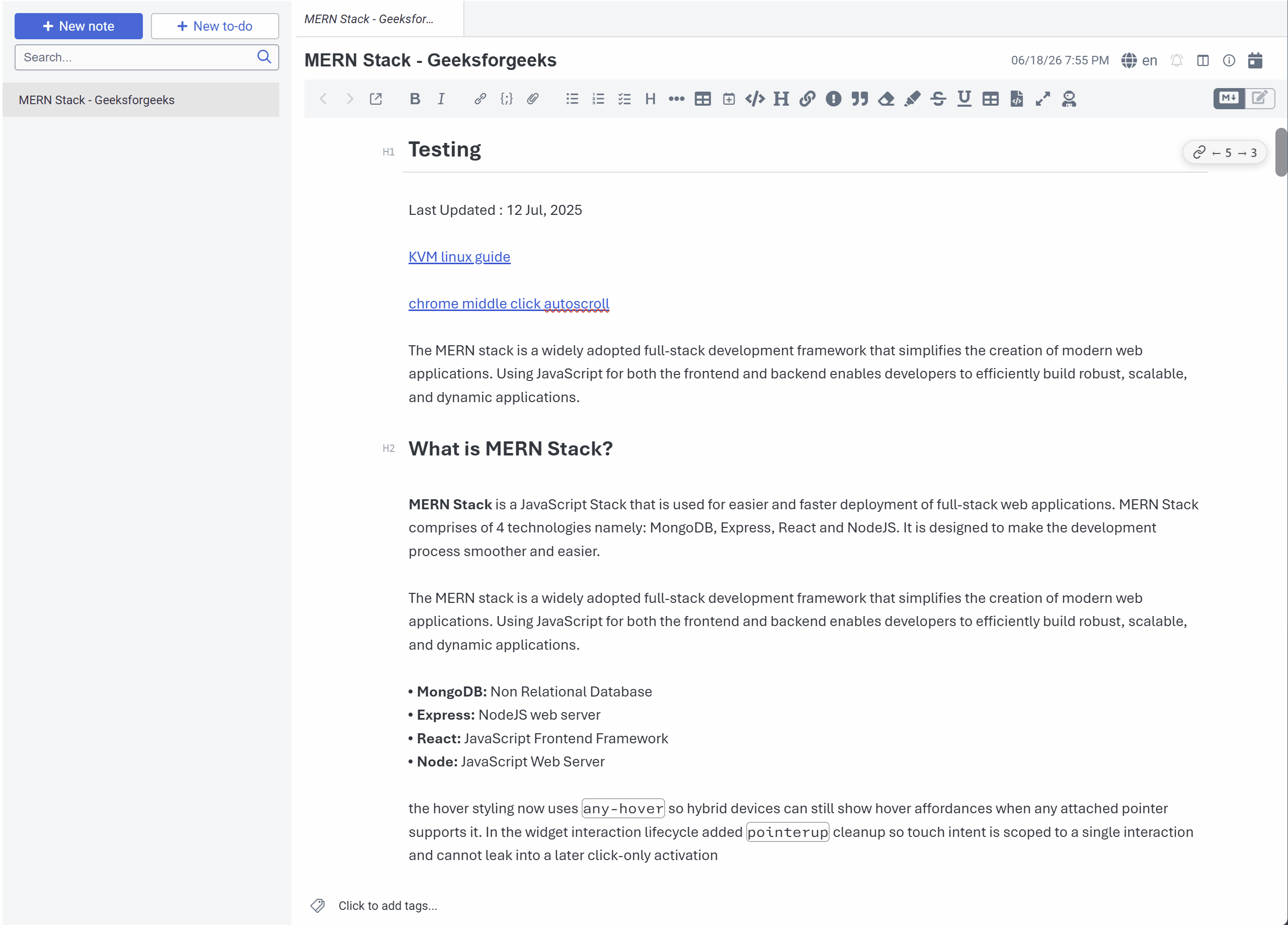Click the code block angle-brackets icon
This screenshot has width=1288, height=925.
[x=755, y=99]
